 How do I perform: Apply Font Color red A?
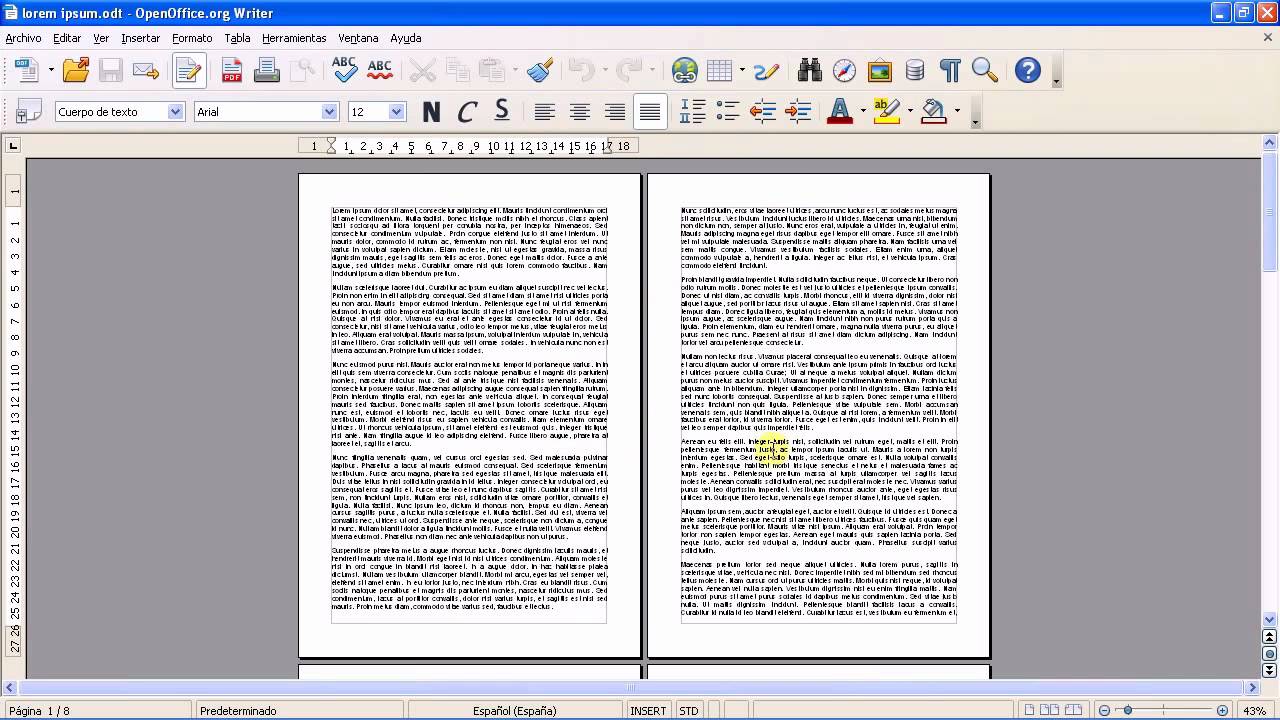(840, 111)
